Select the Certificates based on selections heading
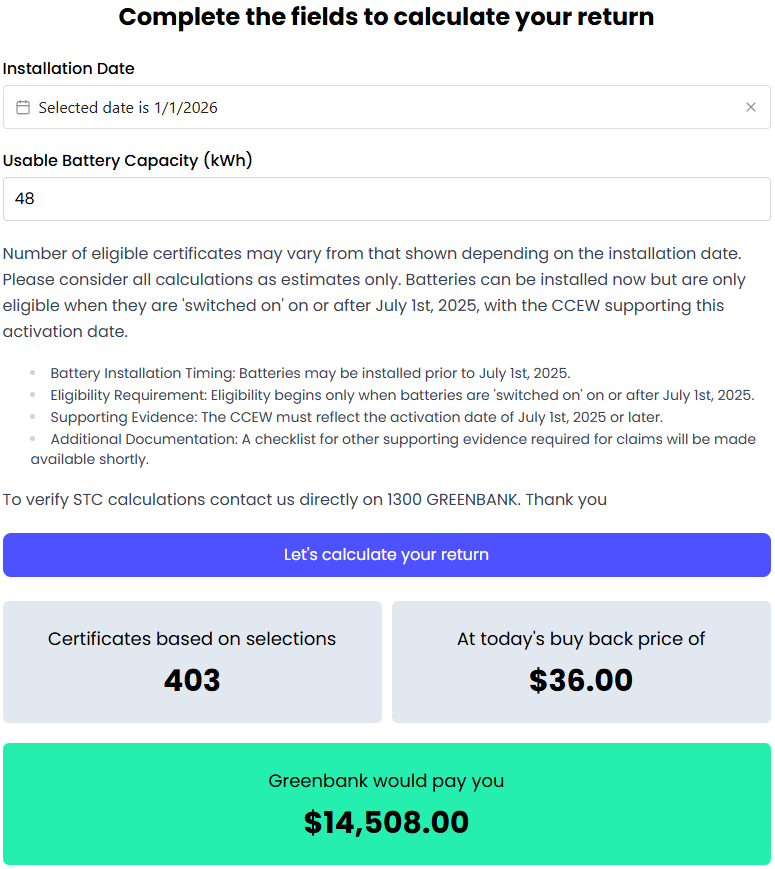775x869 pixels. [x=192, y=639]
